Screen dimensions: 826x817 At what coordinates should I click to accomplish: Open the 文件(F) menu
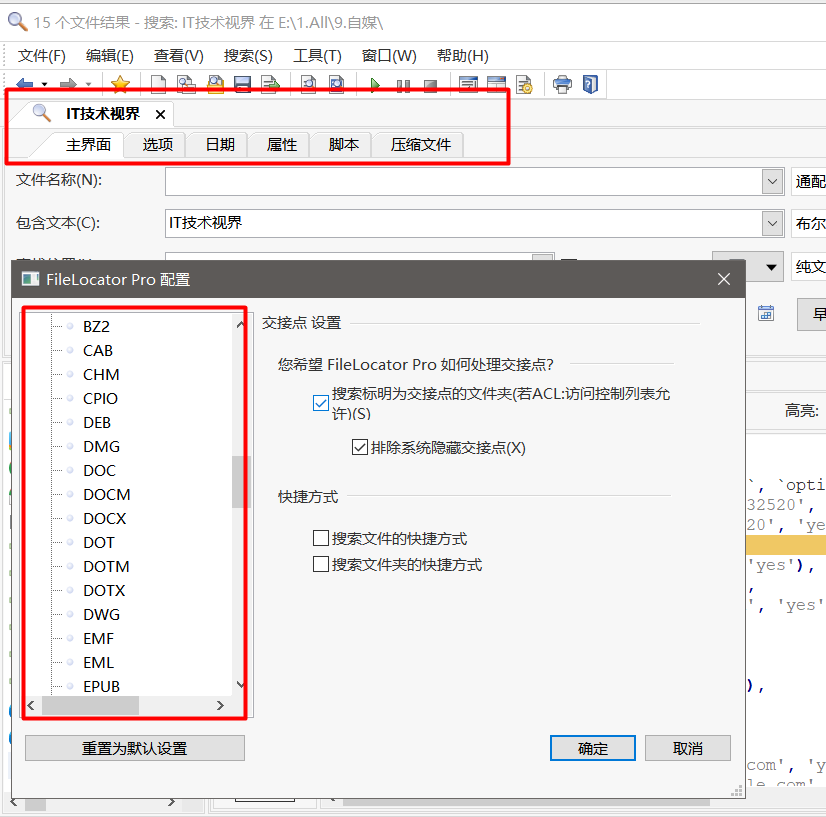(42, 56)
